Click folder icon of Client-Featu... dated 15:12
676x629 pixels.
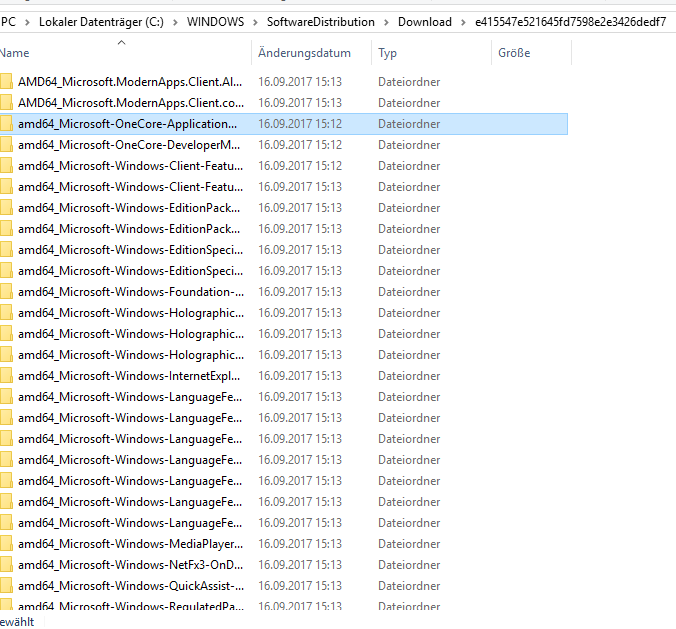(6, 166)
